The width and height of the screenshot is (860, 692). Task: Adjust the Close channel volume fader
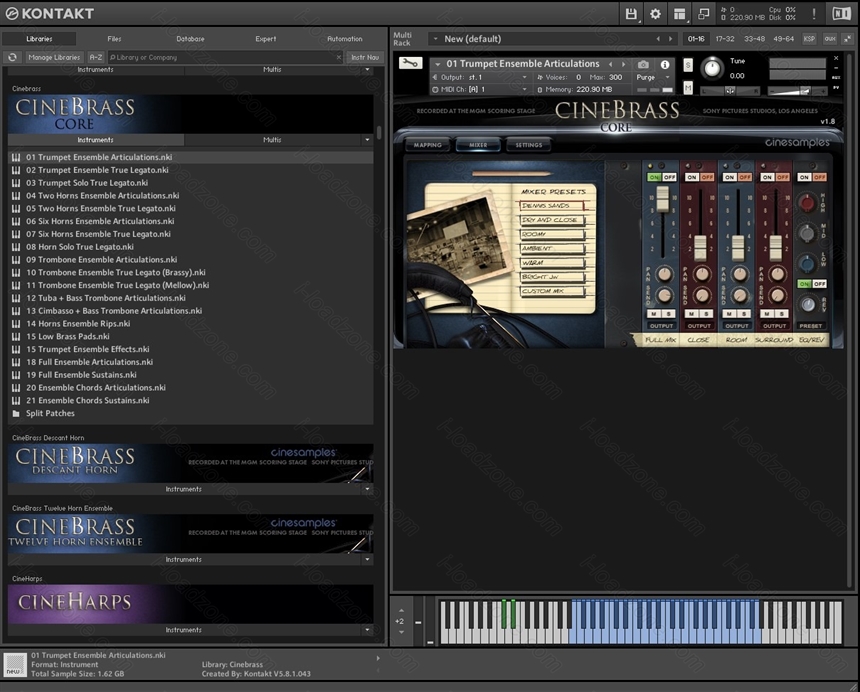(700, 248)
